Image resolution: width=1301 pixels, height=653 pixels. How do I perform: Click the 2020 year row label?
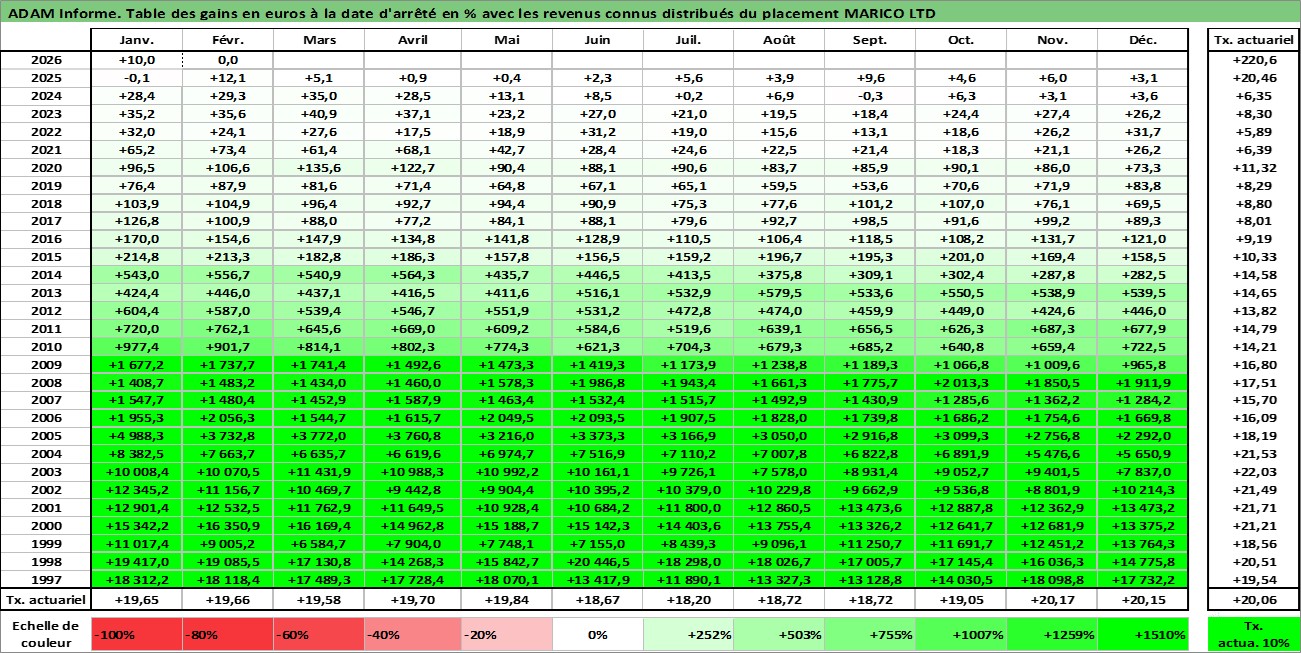click(46, 168)
